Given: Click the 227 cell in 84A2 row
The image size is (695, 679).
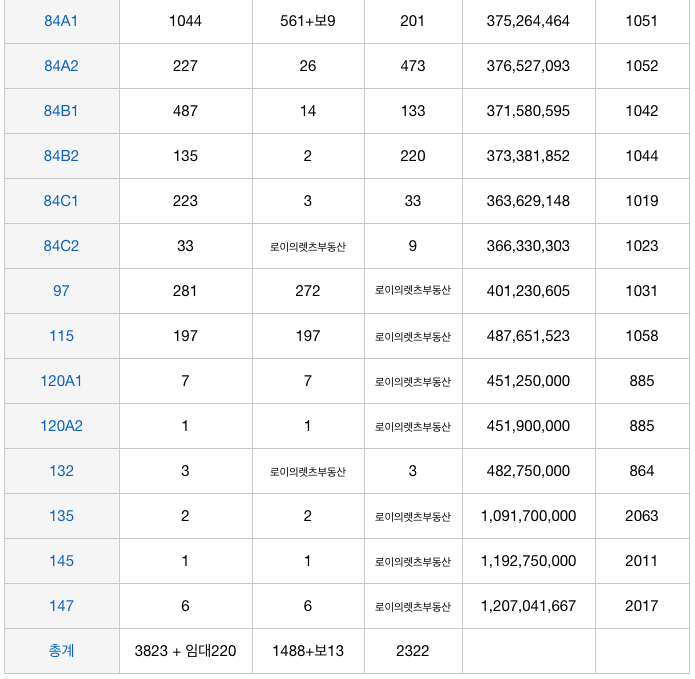Looking at the screenshot, I should pos(185,66).
